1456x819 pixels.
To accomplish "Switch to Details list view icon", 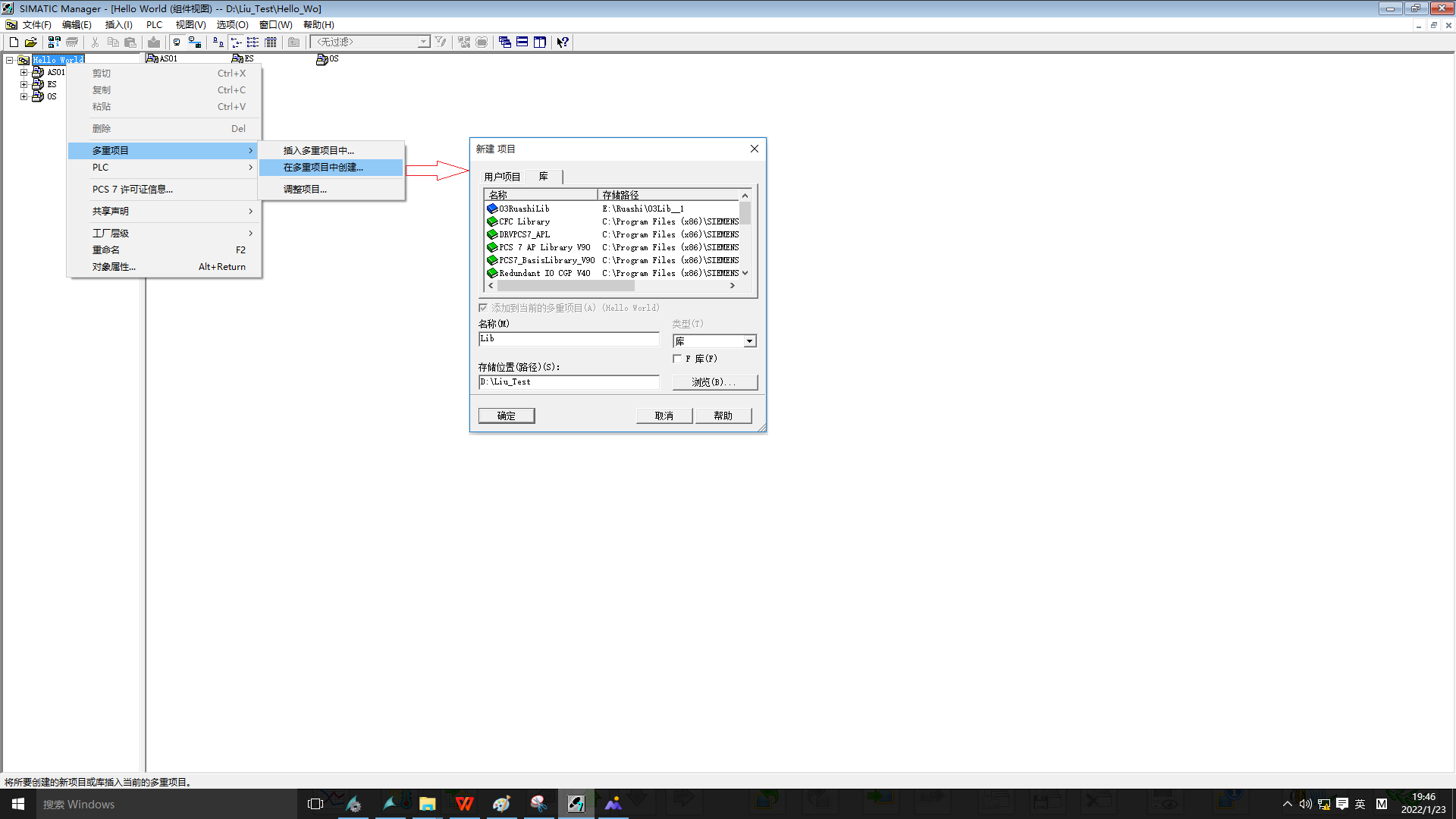I will coord(271,42).
